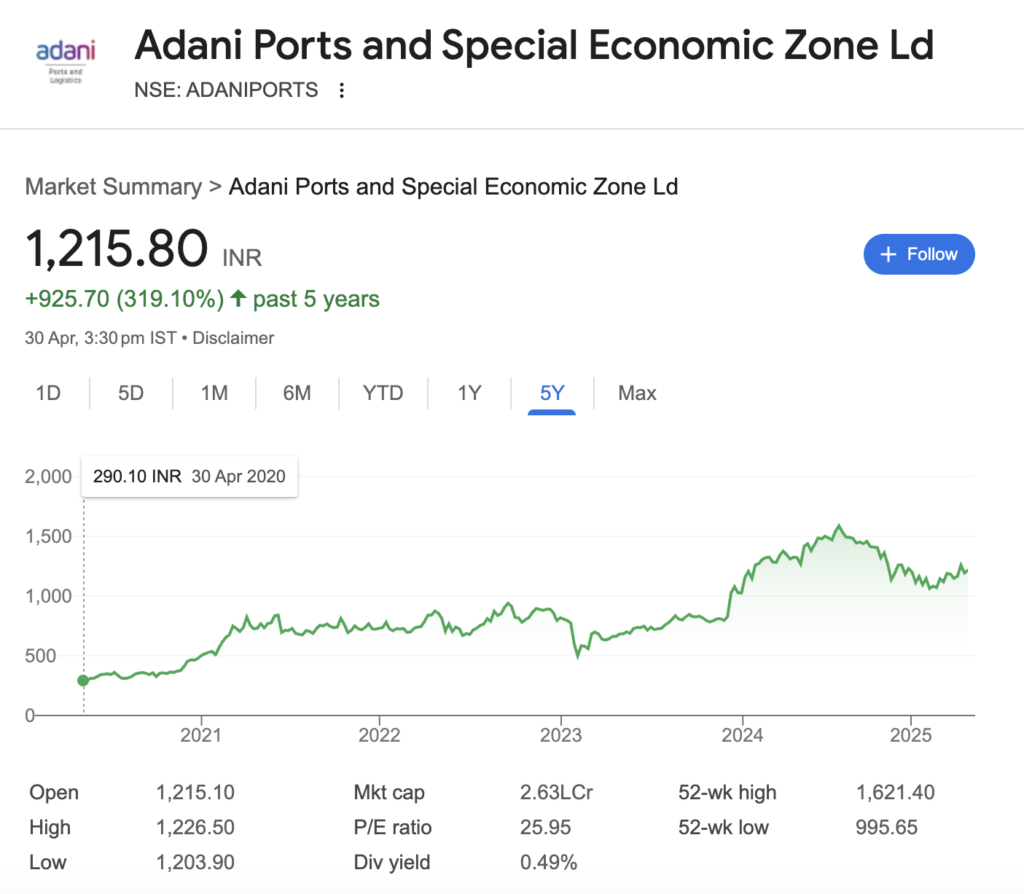Select the 5D chart range

(x=131, y=393)
